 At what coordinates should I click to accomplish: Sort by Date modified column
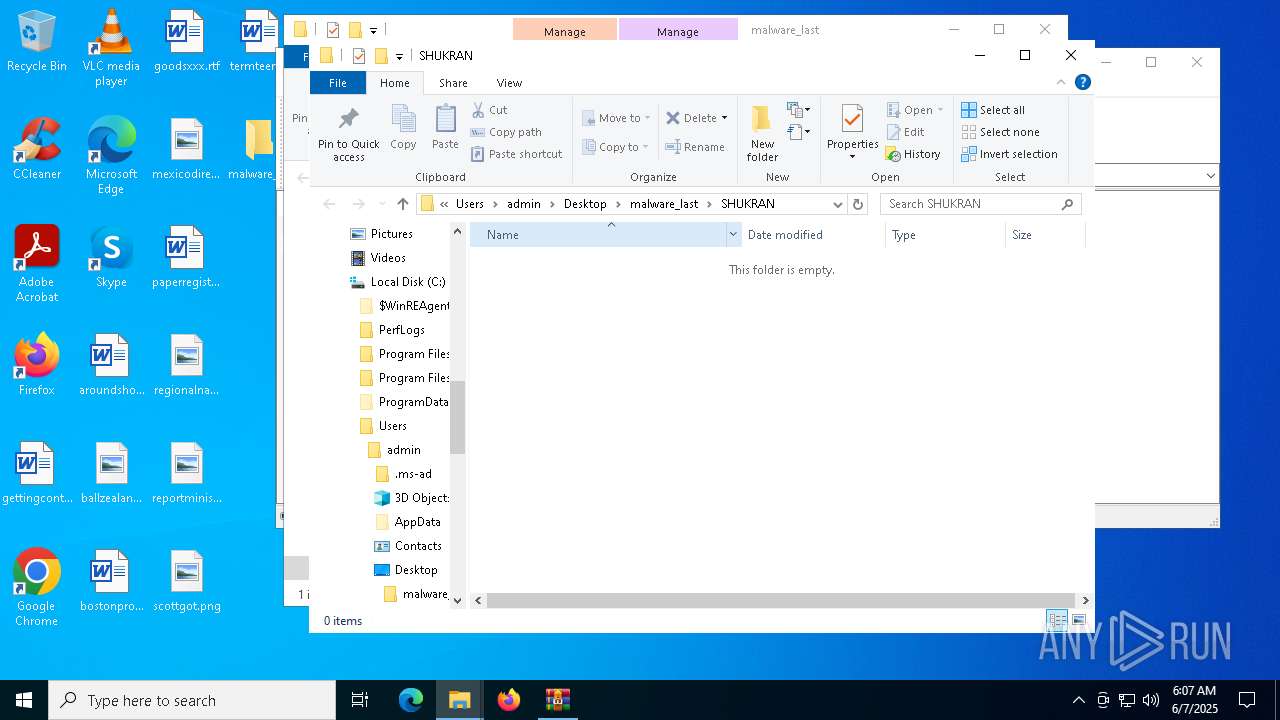813,235
